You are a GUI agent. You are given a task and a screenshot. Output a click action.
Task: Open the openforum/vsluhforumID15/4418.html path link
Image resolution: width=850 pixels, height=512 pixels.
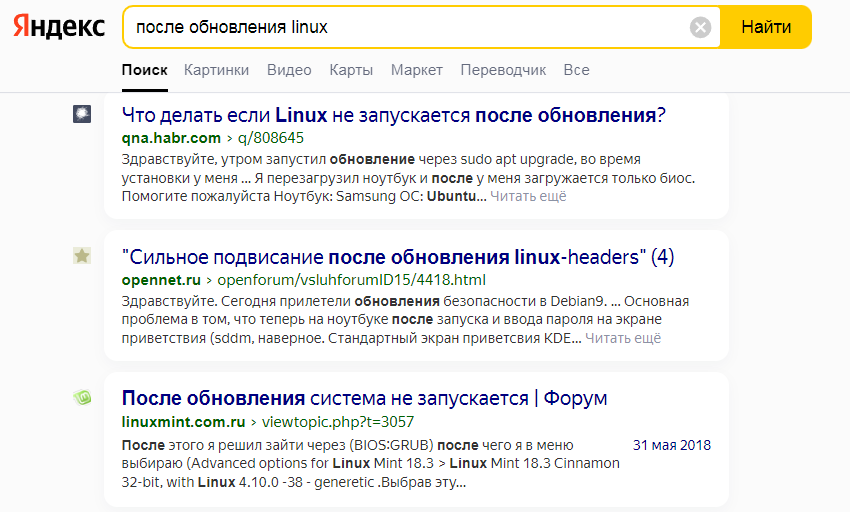(351, 280)
